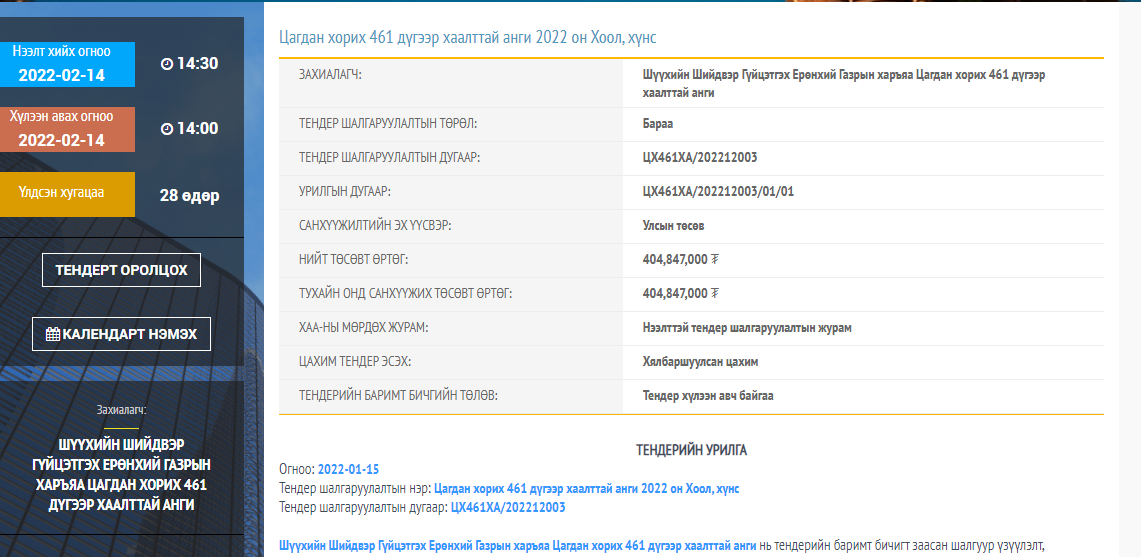
Task: Click the blue page title heading at the top
Action: [467, 37]
